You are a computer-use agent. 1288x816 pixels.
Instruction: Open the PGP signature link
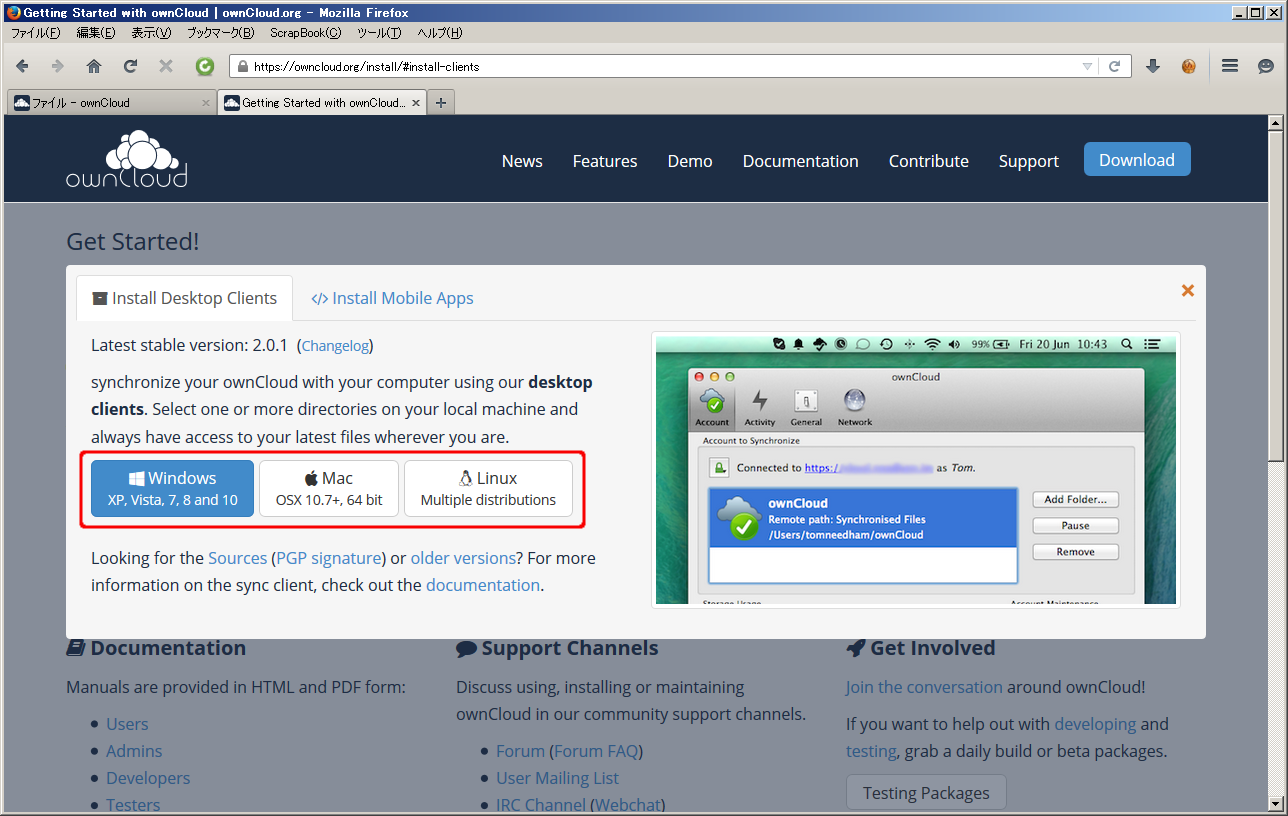329,558
